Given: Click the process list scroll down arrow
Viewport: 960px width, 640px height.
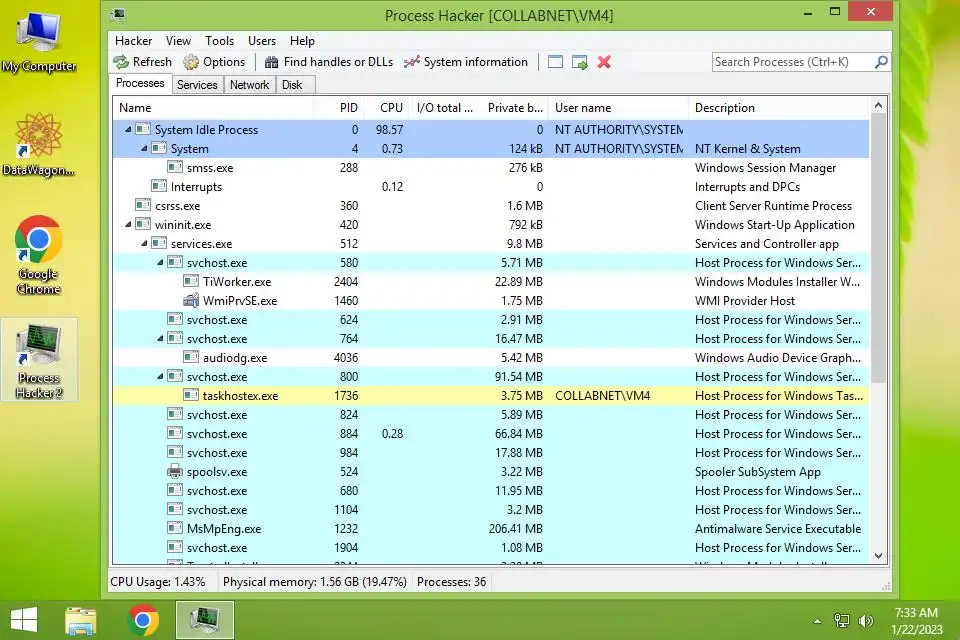Looking at the screenshot, I should pyautogui.click(x=879, y=556).
